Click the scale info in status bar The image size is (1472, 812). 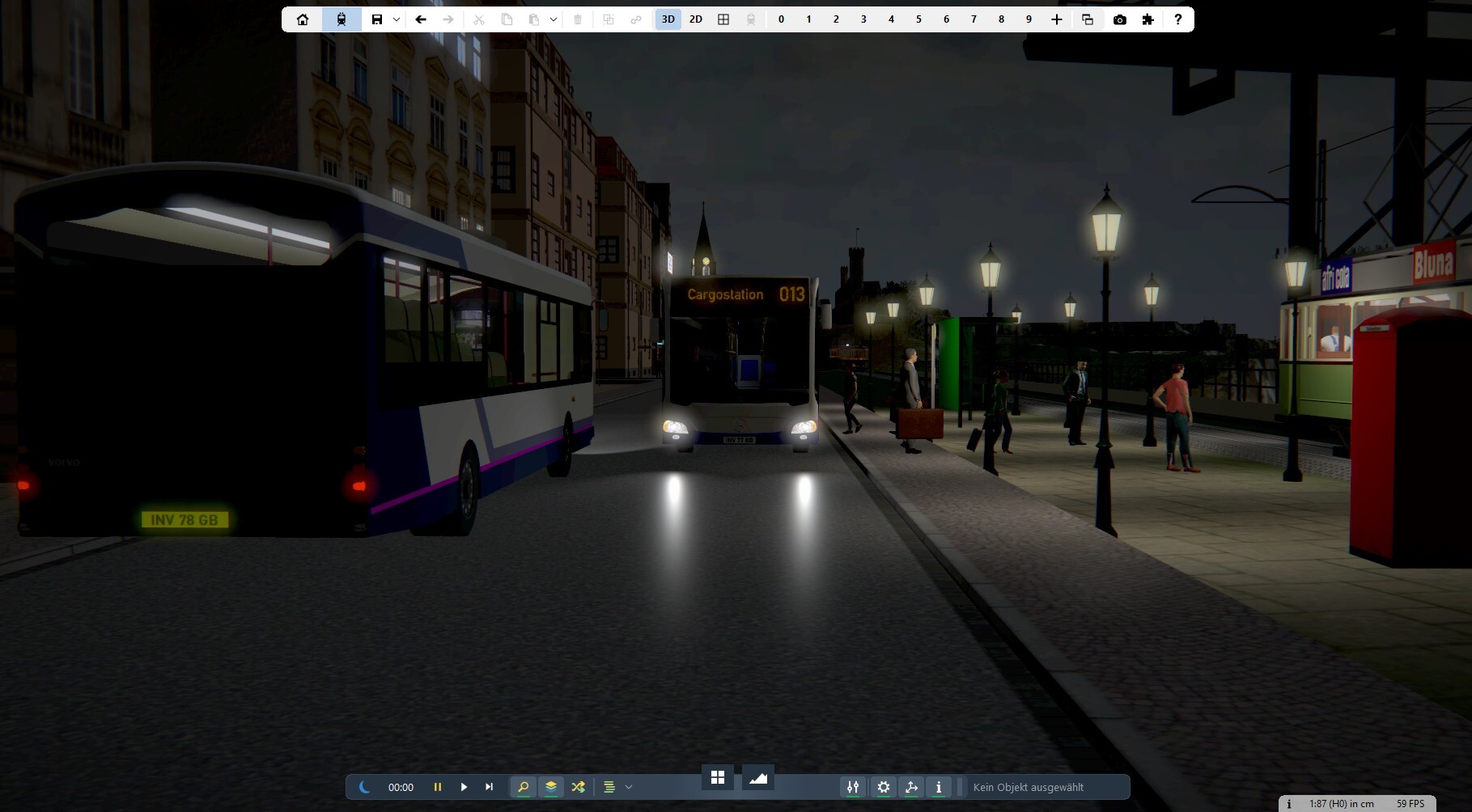[1341, 804]
